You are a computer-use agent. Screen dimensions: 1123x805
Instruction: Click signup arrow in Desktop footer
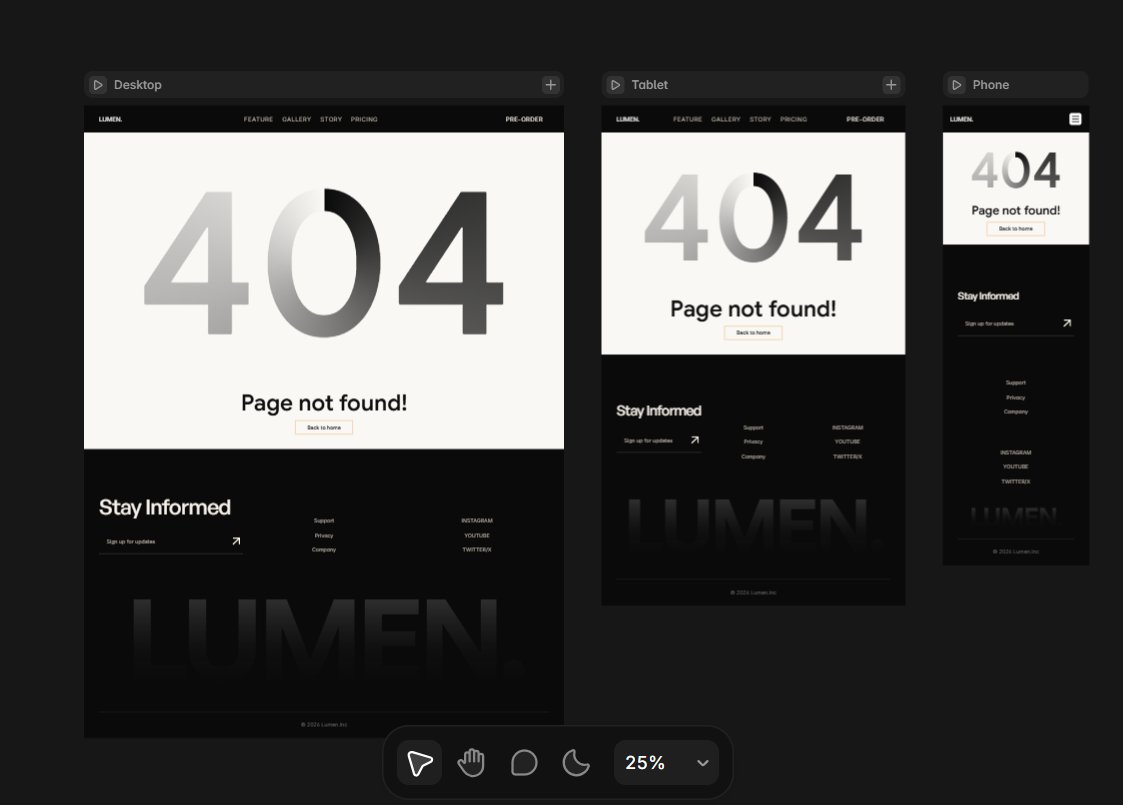pyautogui.click(x=236, y=541)
